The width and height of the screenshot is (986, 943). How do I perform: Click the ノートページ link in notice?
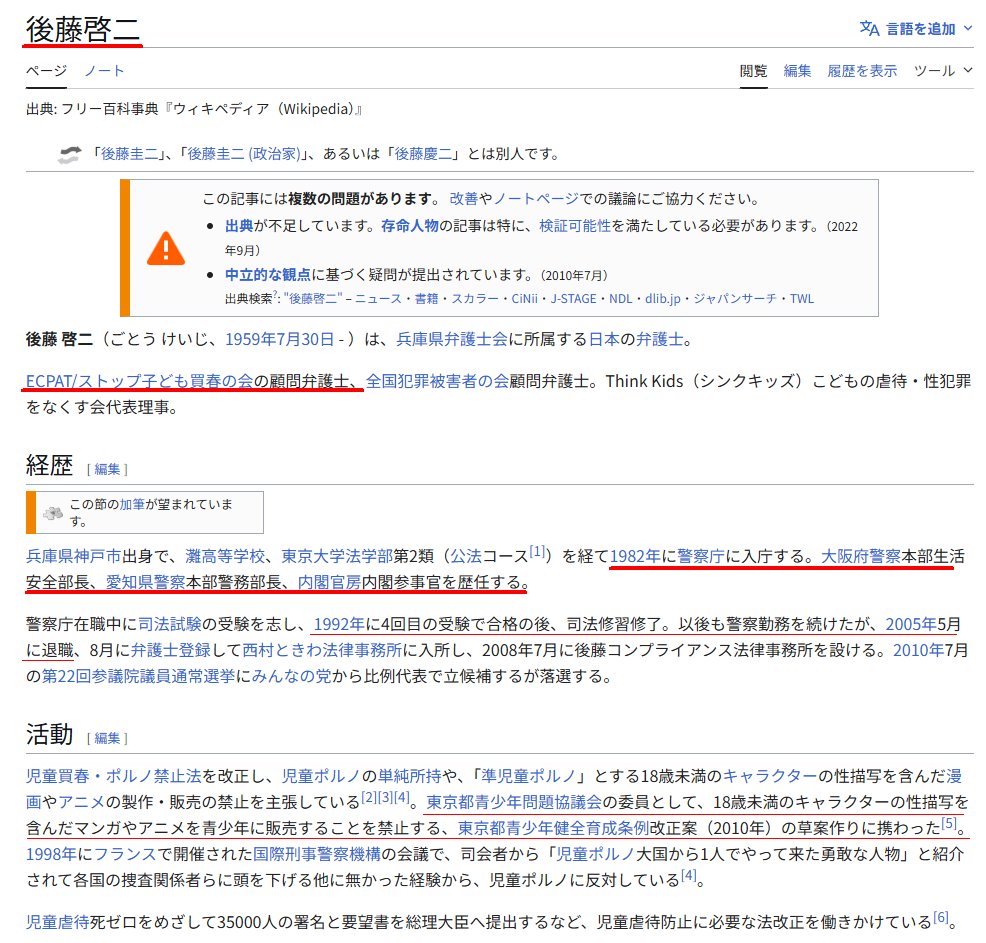click(x=536, y=199)
